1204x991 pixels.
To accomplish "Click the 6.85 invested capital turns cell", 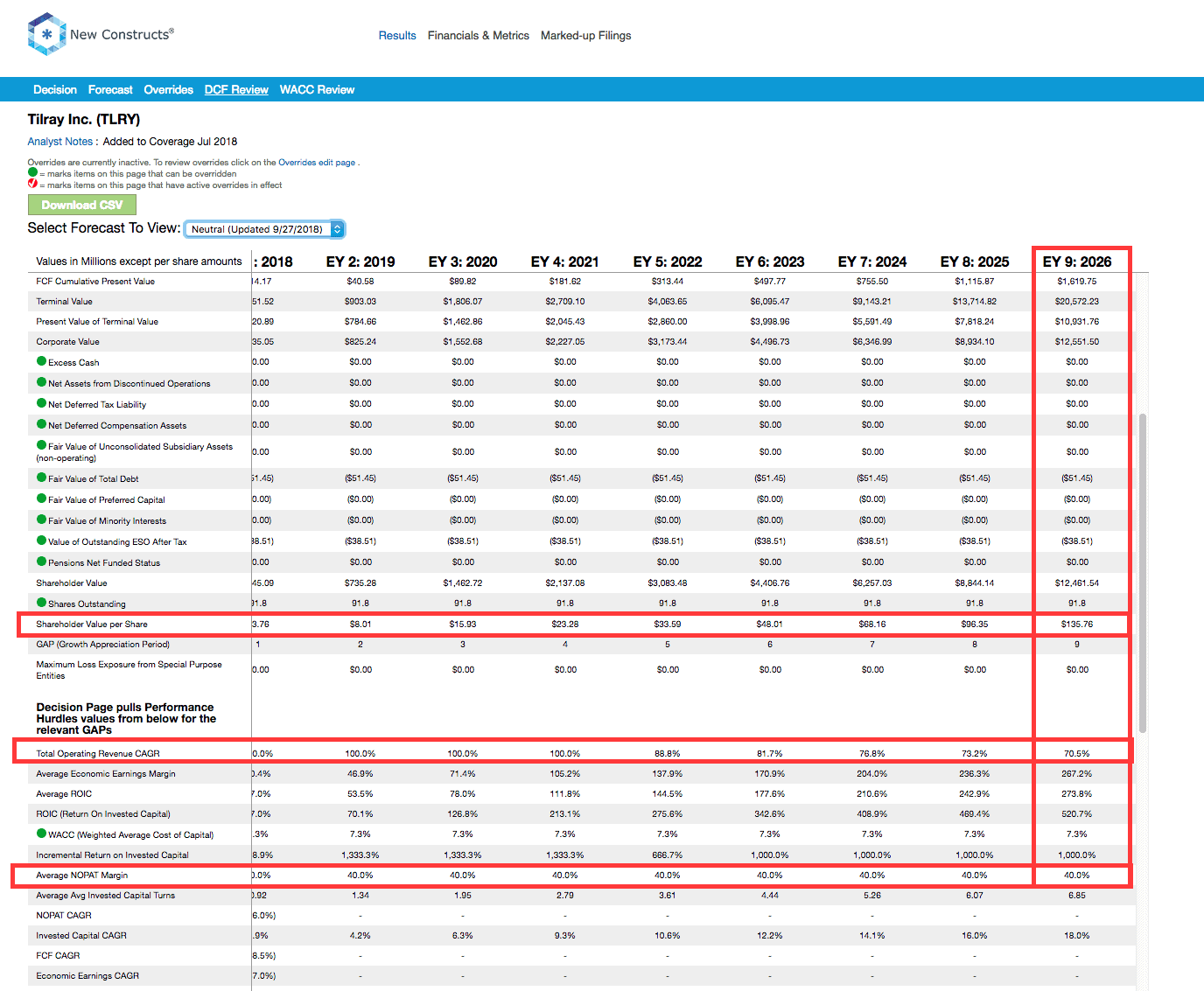I will 1077,895.
